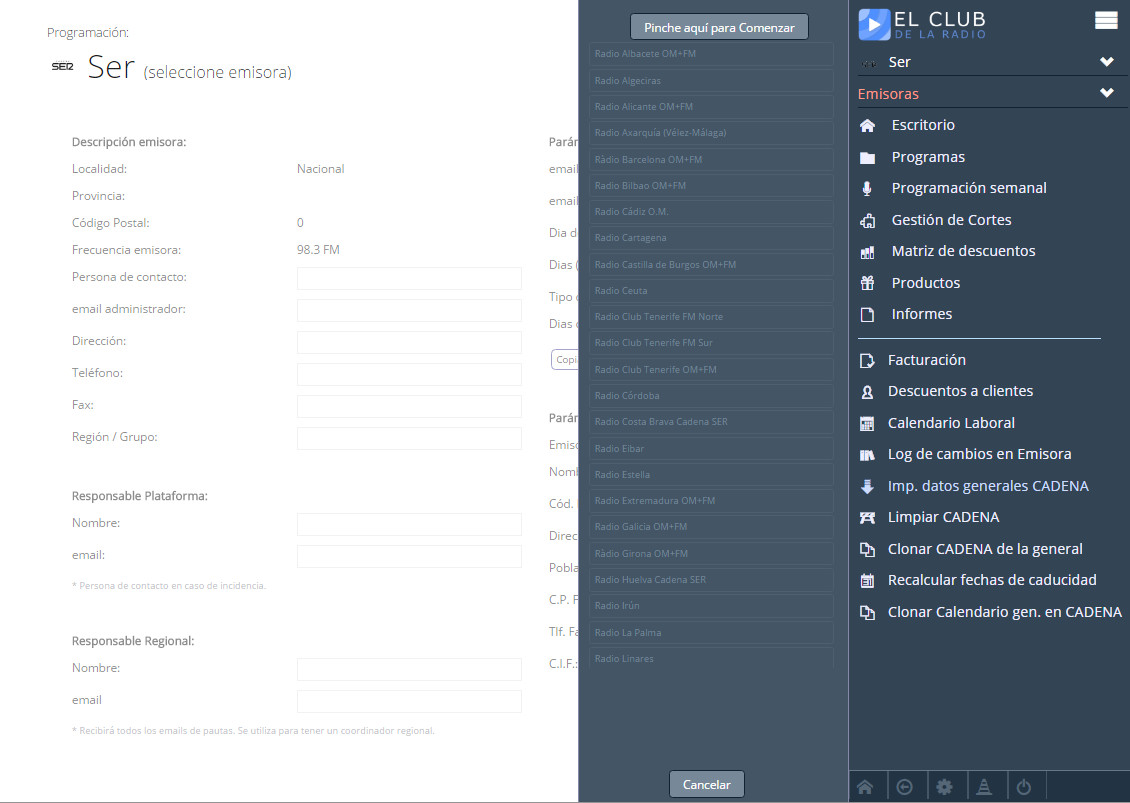Select Radio Extremadura OM+FM station
The height and width of the screenshot is (803, 1130).
(x=711, y=500)
